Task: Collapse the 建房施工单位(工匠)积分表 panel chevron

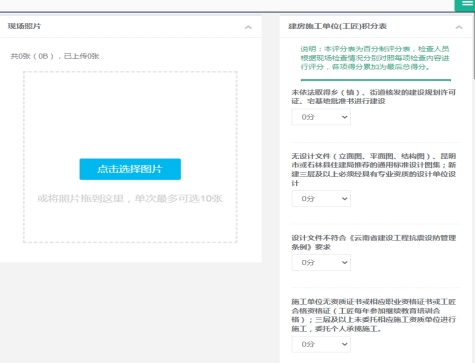Action: 459,27
